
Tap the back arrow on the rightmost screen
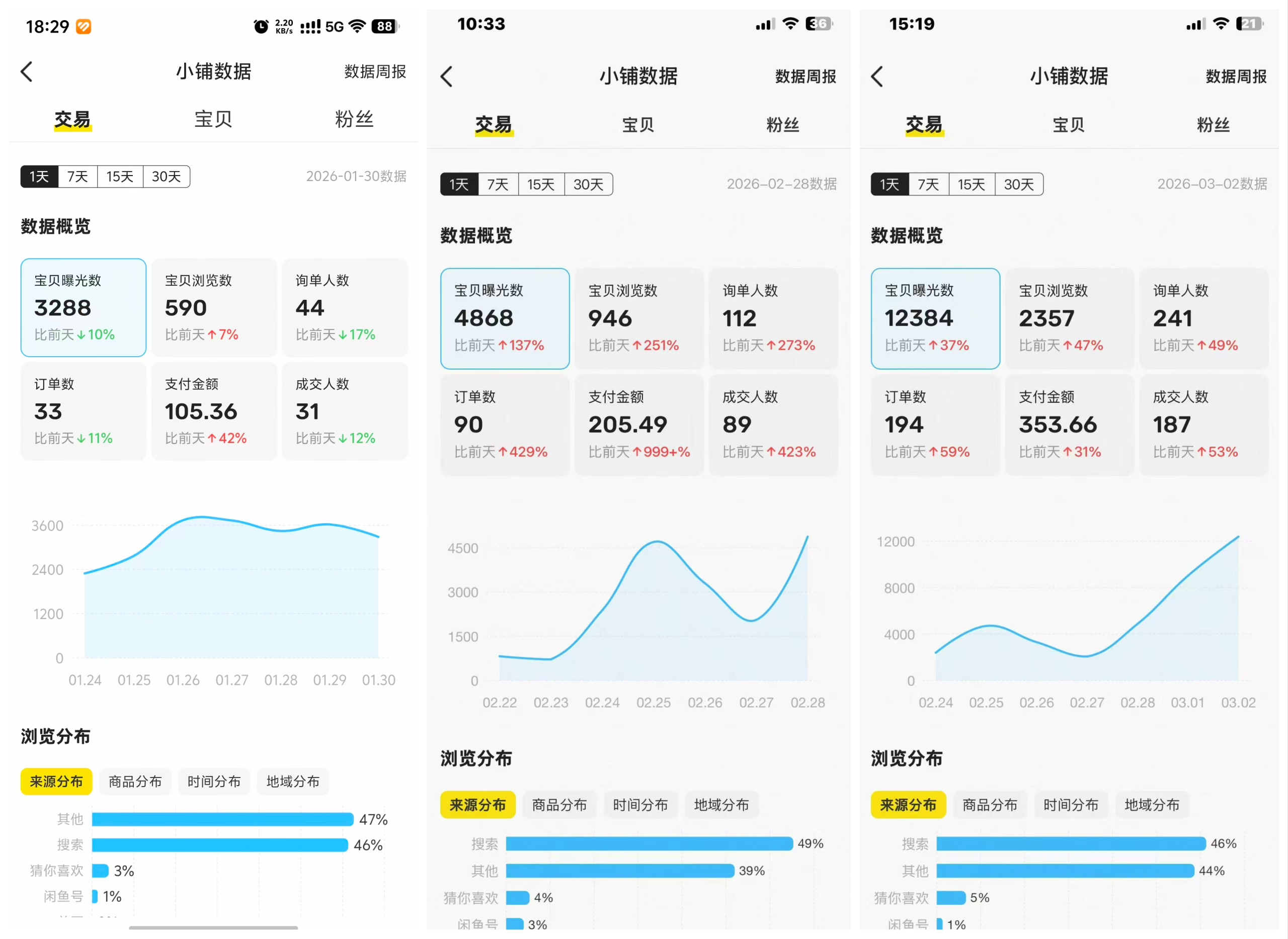pyautogui.click(x=877, y=75)
